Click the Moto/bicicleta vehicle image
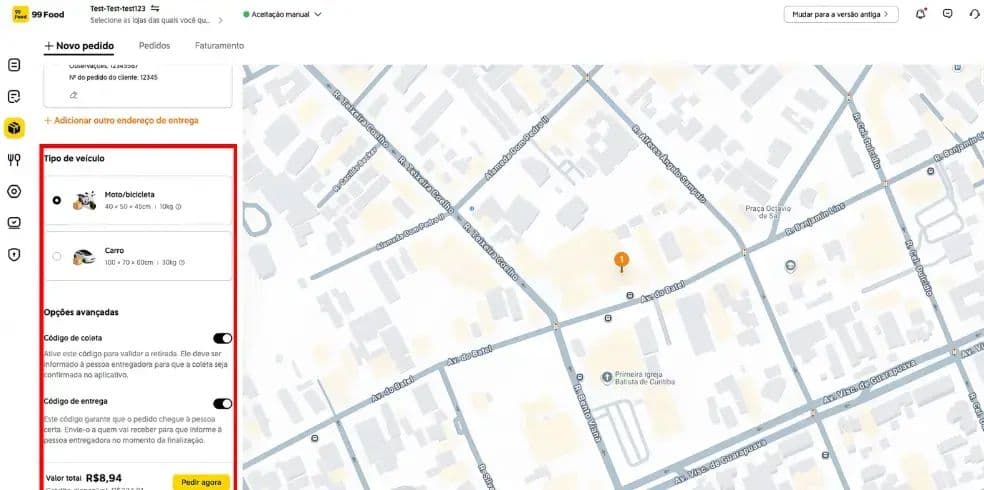The height and width of the screenshot is (490, 984). [85, 201]
